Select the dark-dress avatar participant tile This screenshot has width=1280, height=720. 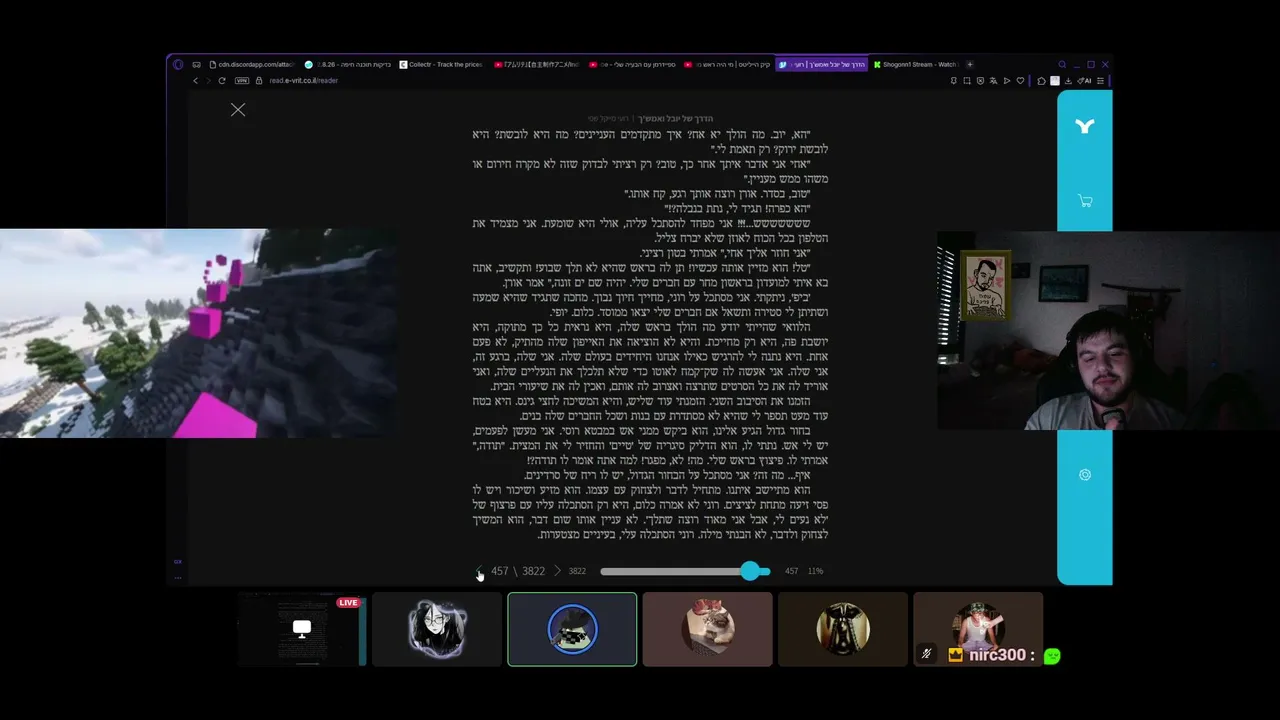point(843,629)
